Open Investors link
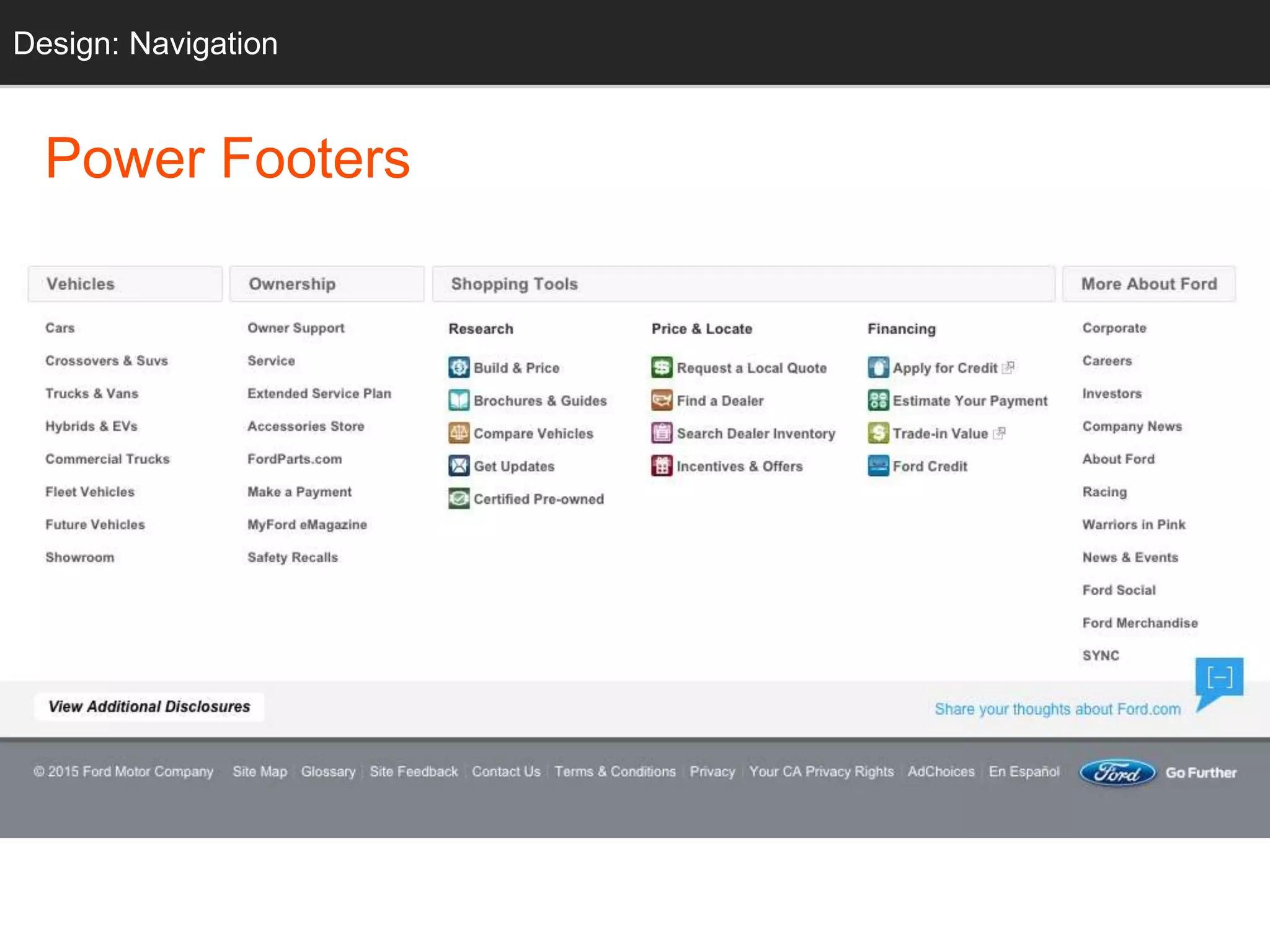This screenshot has height=952, width=1270. pyautogui.click(x=1112, y=394)
